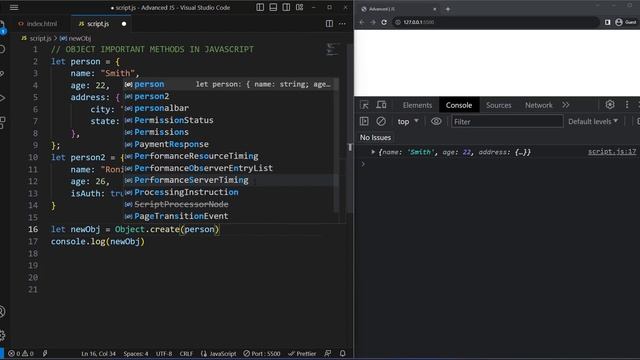640x360 pixels.
Task: Click the unsaved dot on script.js tab
Action: [124, 24]
